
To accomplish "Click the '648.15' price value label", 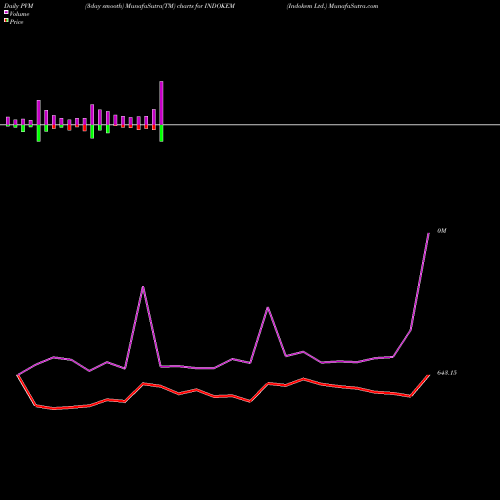I will pos(447,373).
